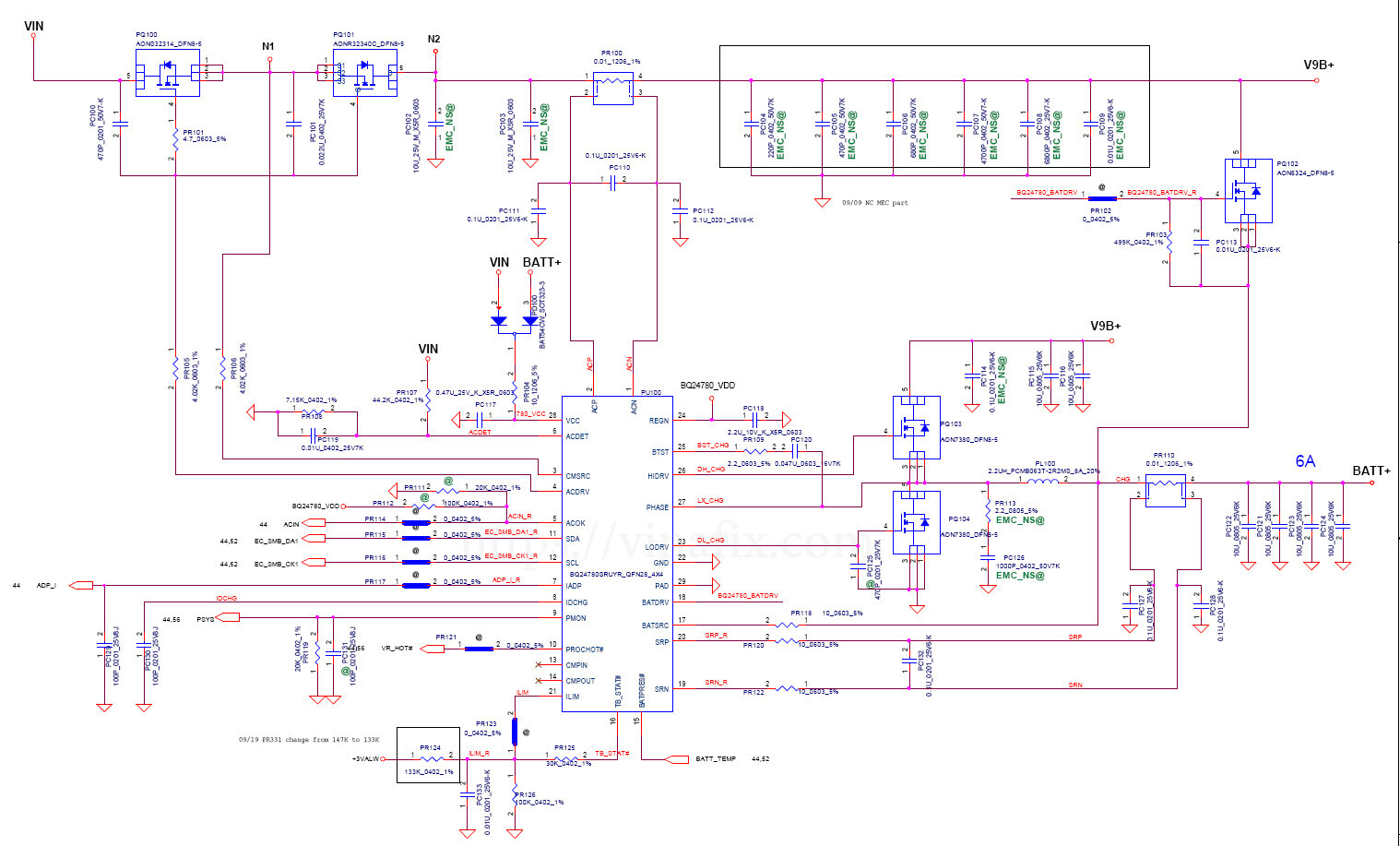Click the CMPIN pin label on PU100

pyautogui.click(x=576, y=665)
